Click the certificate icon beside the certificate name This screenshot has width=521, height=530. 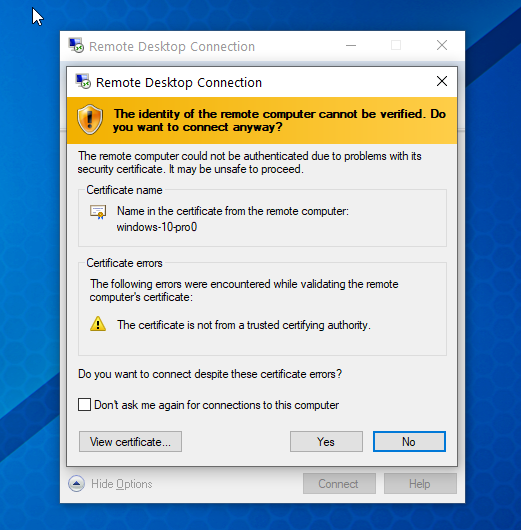(x=98, y=212)
